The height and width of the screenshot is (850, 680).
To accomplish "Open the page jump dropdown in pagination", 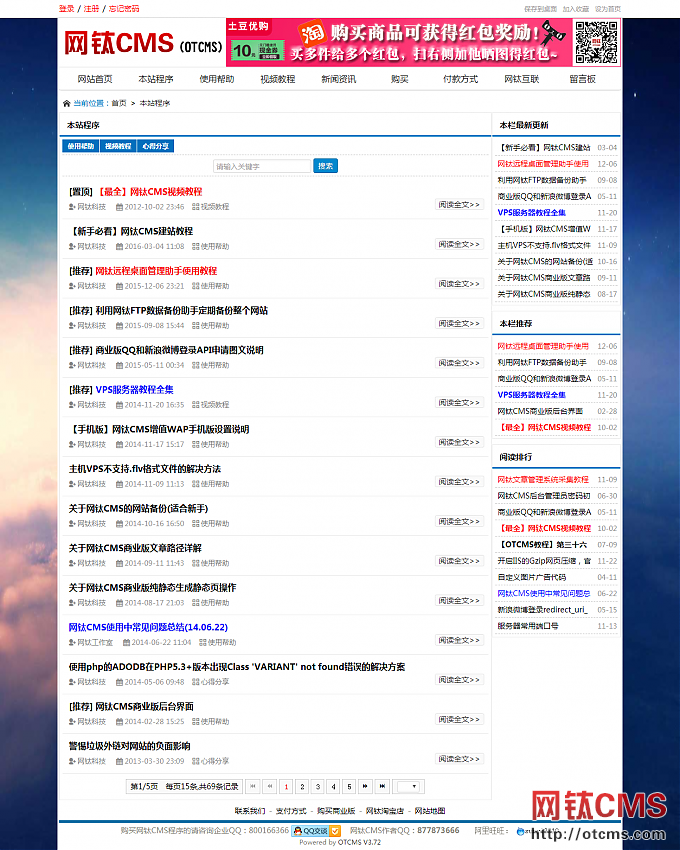I will point(410,786).
